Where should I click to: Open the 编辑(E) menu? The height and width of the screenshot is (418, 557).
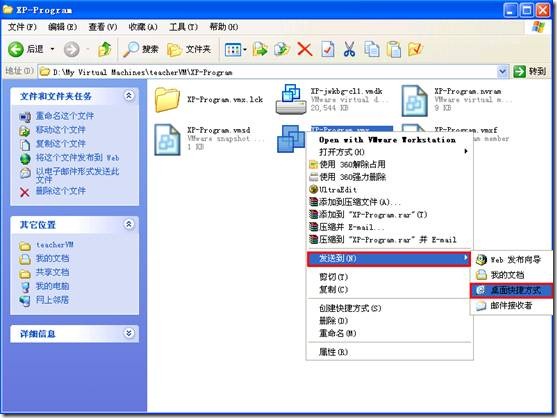(62, 27)
